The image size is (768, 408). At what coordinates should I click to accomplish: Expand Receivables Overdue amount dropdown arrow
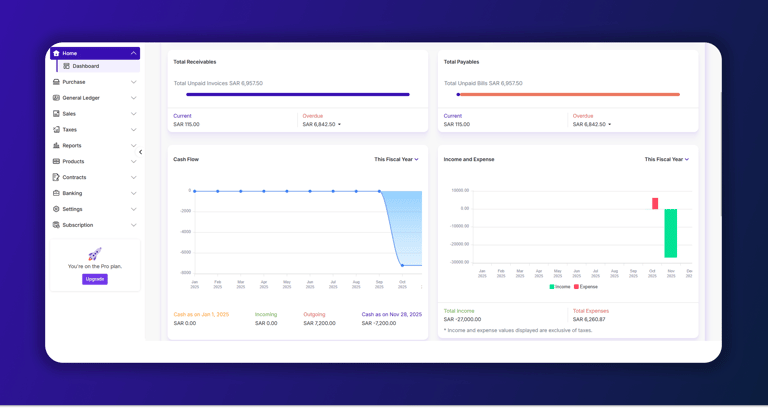339,124
